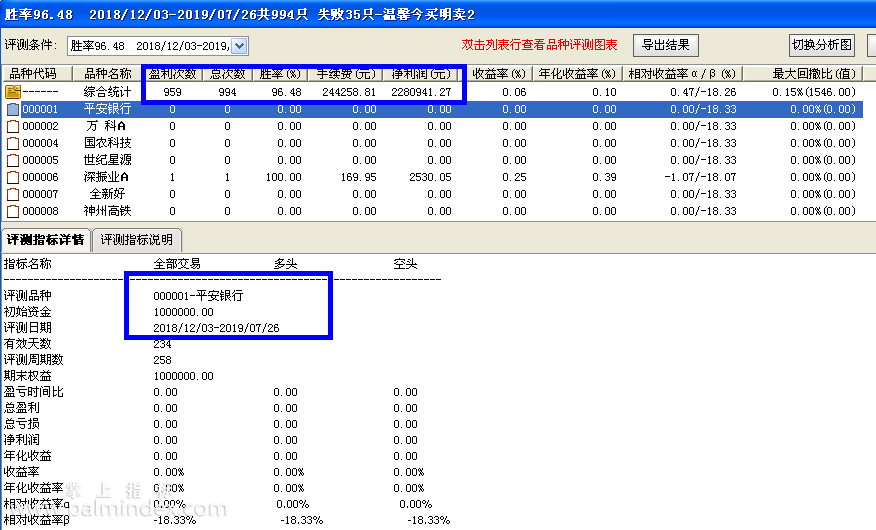The image size is (876, 530).
Task: Select the 综合统计 summary row
Action: [x=433, y=92]
